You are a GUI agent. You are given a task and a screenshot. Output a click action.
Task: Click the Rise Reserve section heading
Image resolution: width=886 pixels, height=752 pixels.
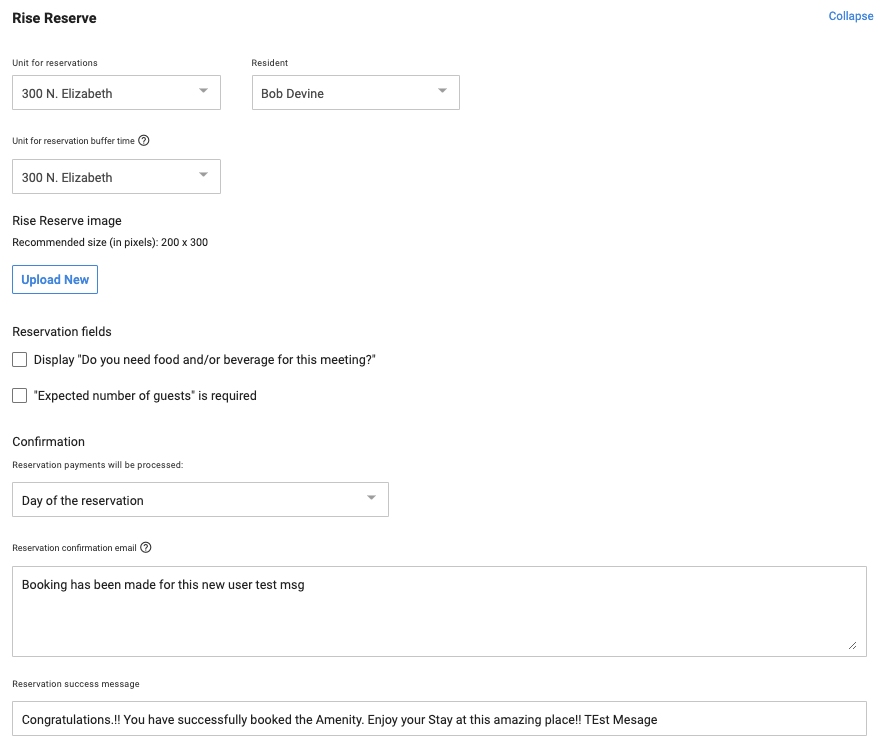(54, 19)
